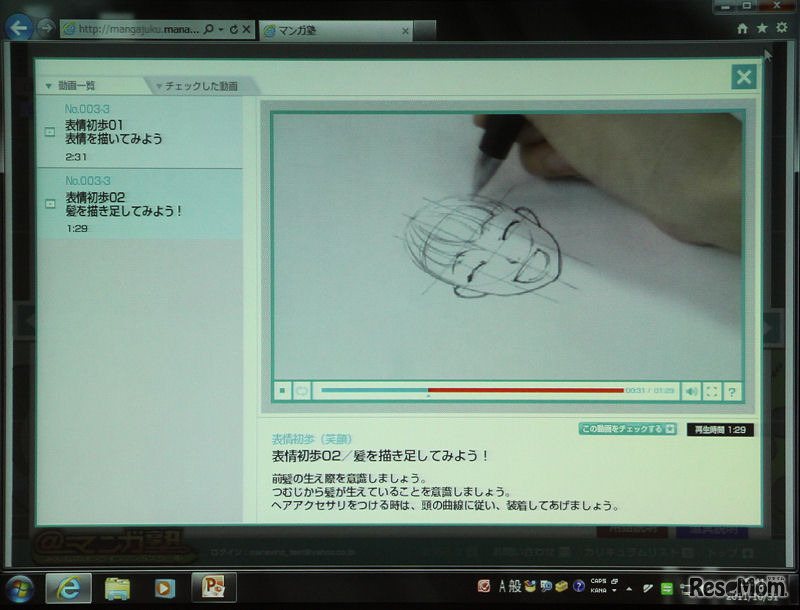Click the IME help question mark icon

(x=579, y=586)
